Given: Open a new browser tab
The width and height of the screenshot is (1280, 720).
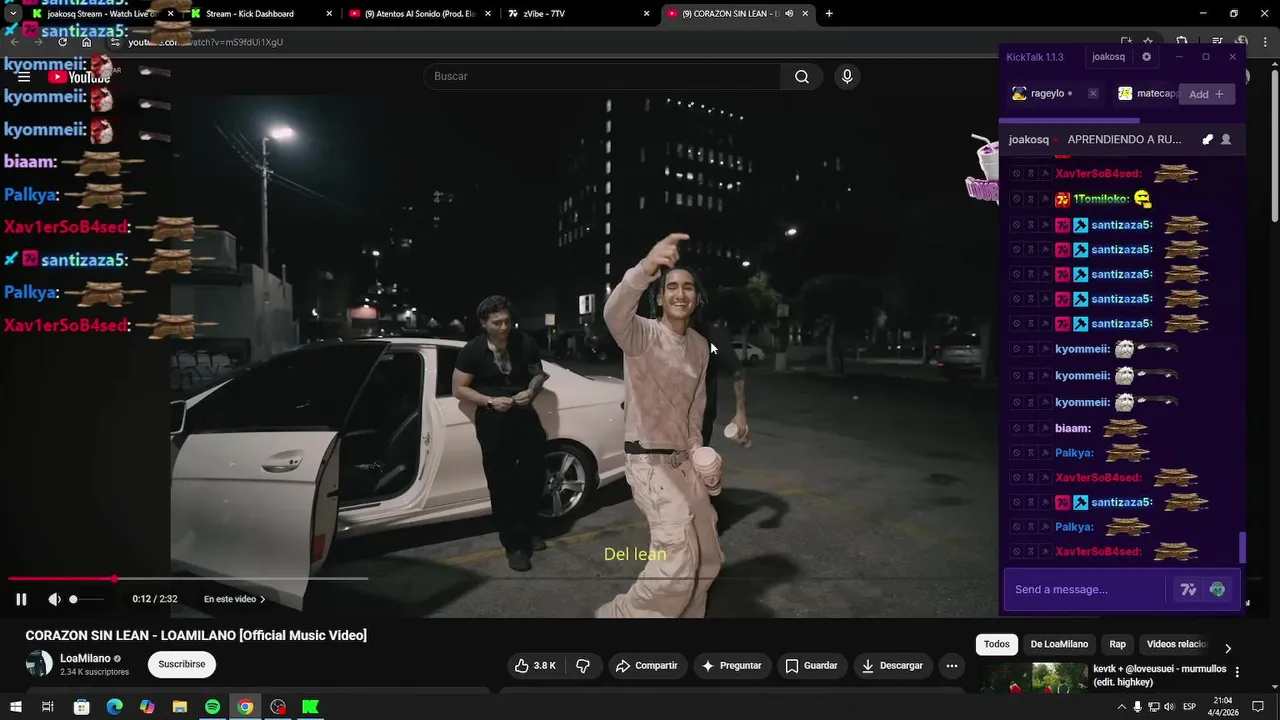Looking at the screenshot, I should pyautogui.click(x=829, y=14).
